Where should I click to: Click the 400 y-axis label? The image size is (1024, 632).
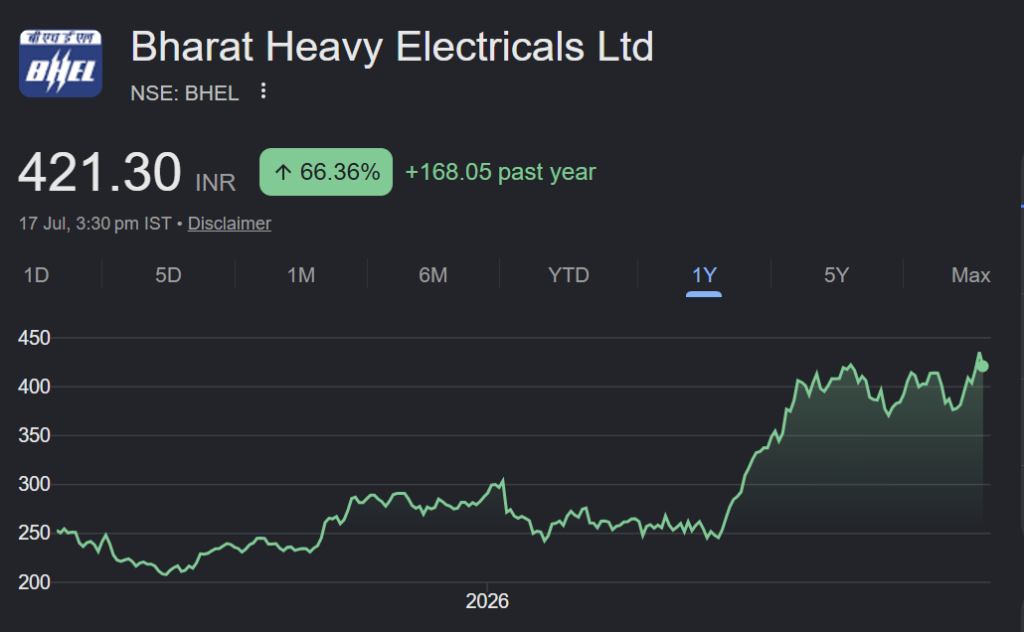(x=34, y=387)
